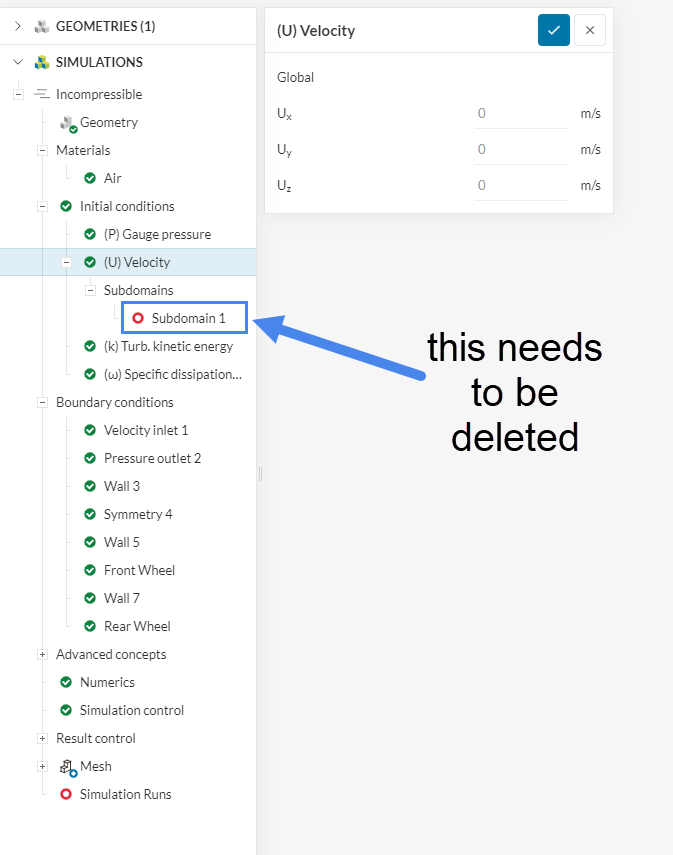The width and height of the screenshot is (673, 855).
Task: Click the red status icon beside Subdomain 1
Action: 138,318
